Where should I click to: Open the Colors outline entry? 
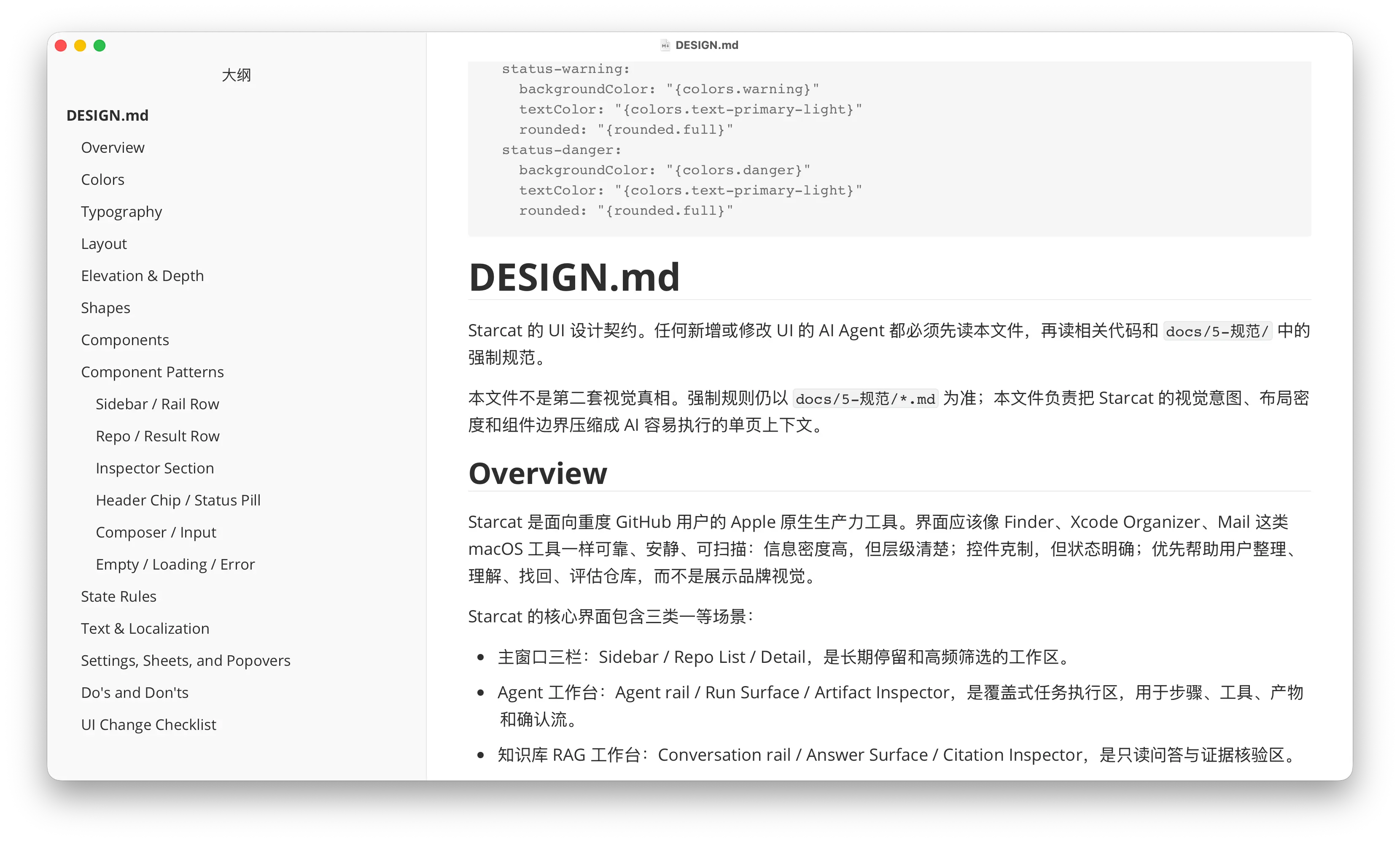click(x=102, y=179)
